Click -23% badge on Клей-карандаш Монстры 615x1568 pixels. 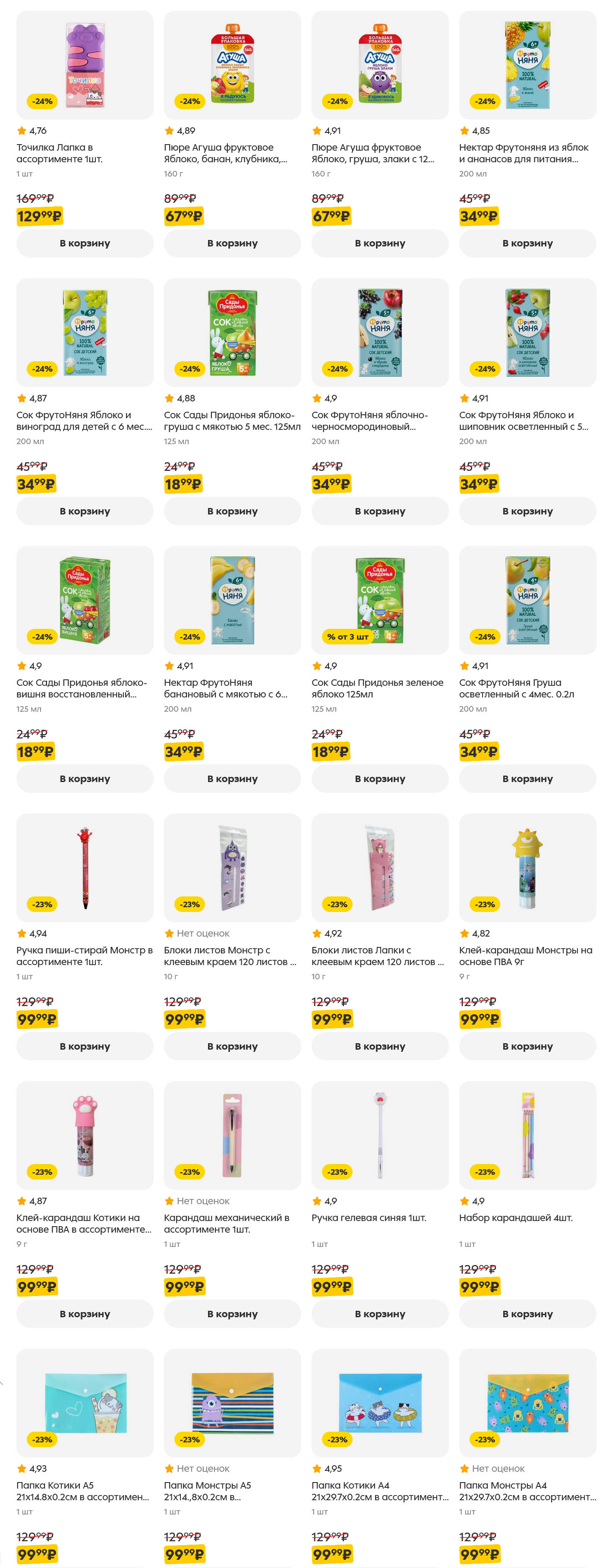[485, 905]
